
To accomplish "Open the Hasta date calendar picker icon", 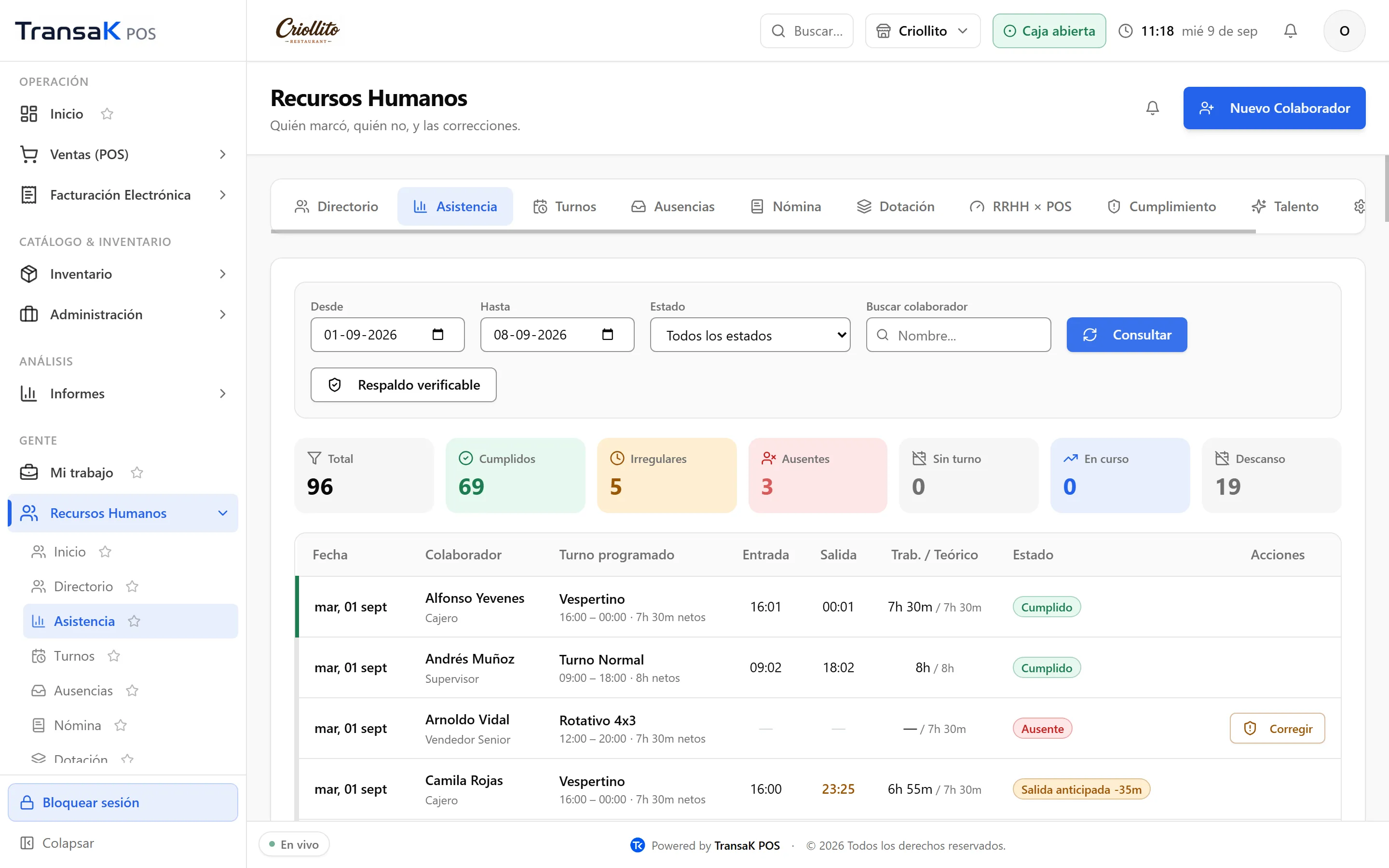I will coord(608,335).
